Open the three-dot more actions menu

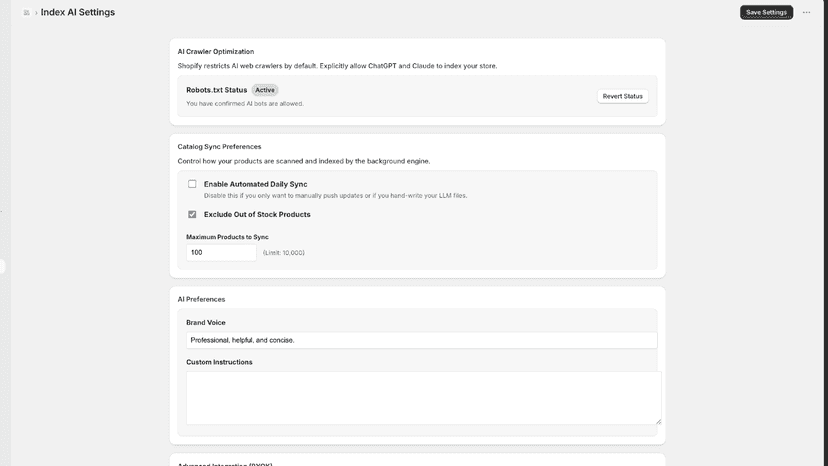806,12
